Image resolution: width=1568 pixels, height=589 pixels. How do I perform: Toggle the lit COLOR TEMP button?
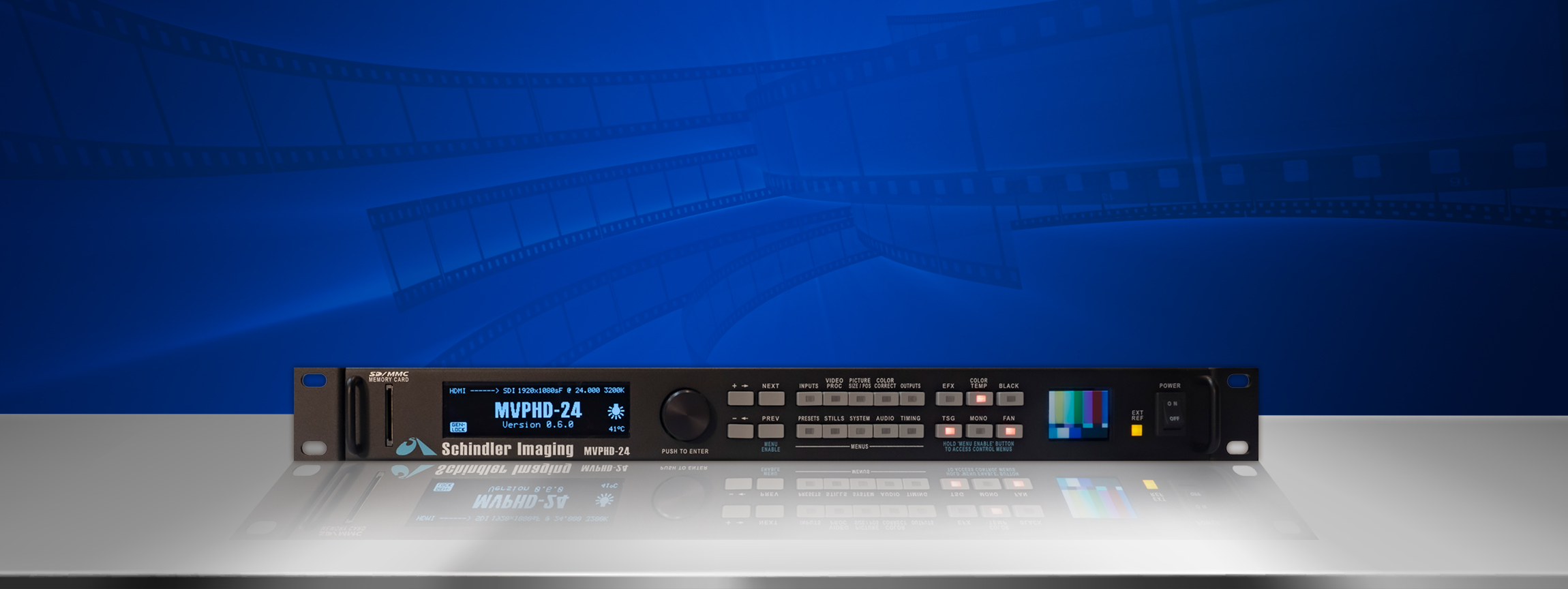click(980, 399)
